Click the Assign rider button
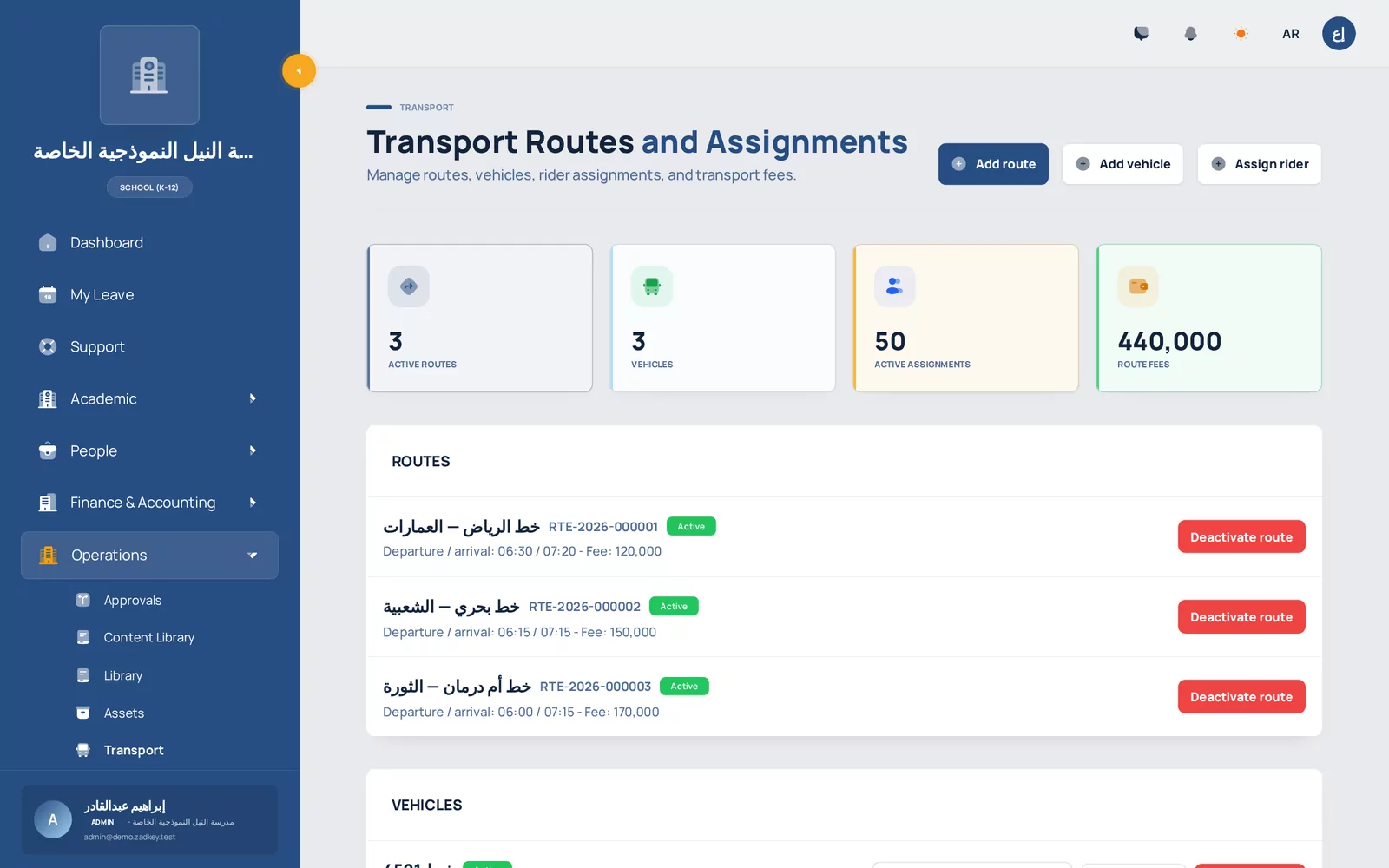Screen dimensions: 1389x868 (x=1260, y=164)
